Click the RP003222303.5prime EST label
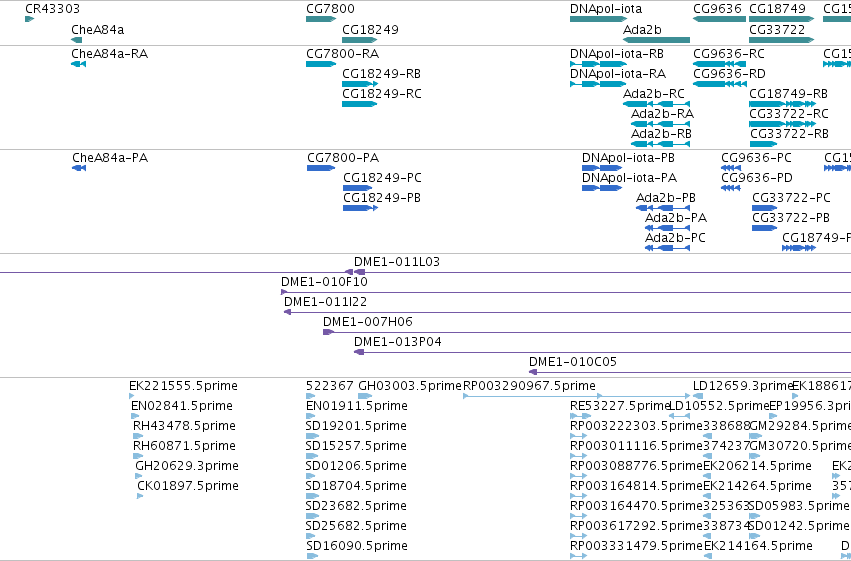The image size is (851, 561). point(636,426)
